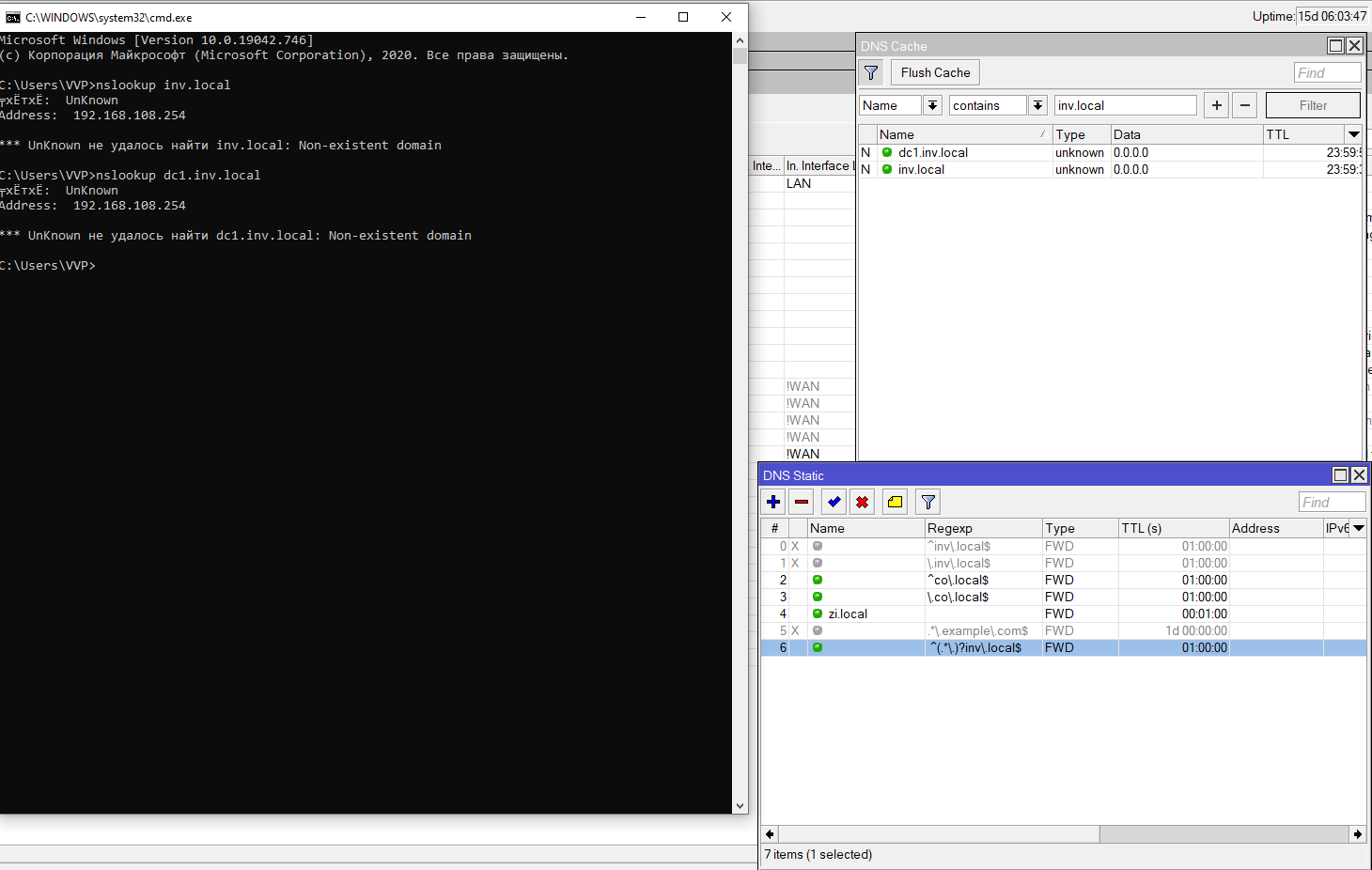
Task: Maximize the DNS Static window
Action: [x=1340, y=475]
